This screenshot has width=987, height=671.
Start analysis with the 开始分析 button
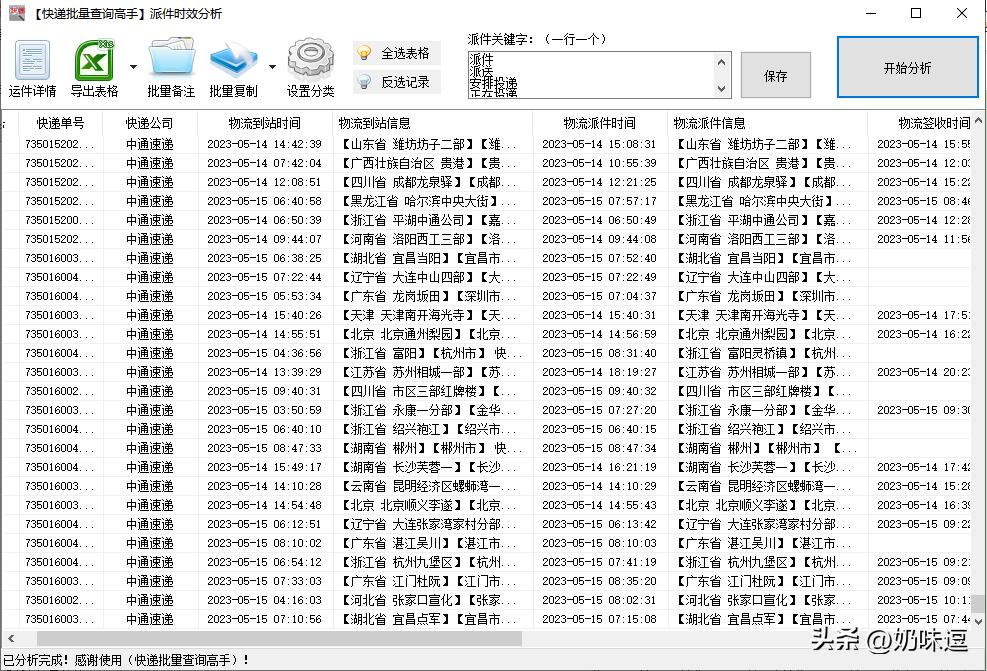[907, 67]
